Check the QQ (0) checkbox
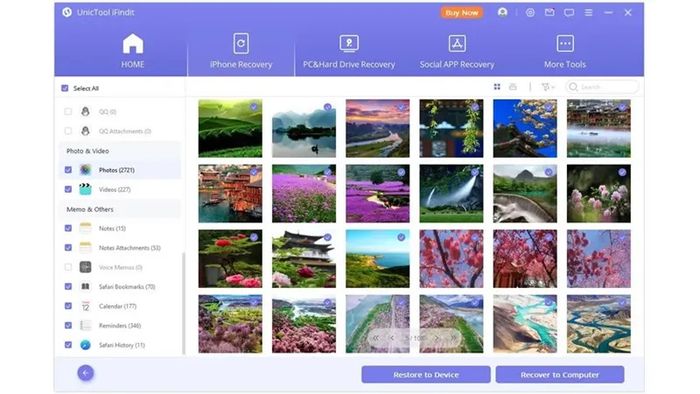700x394 pixels. coord(68,112)
